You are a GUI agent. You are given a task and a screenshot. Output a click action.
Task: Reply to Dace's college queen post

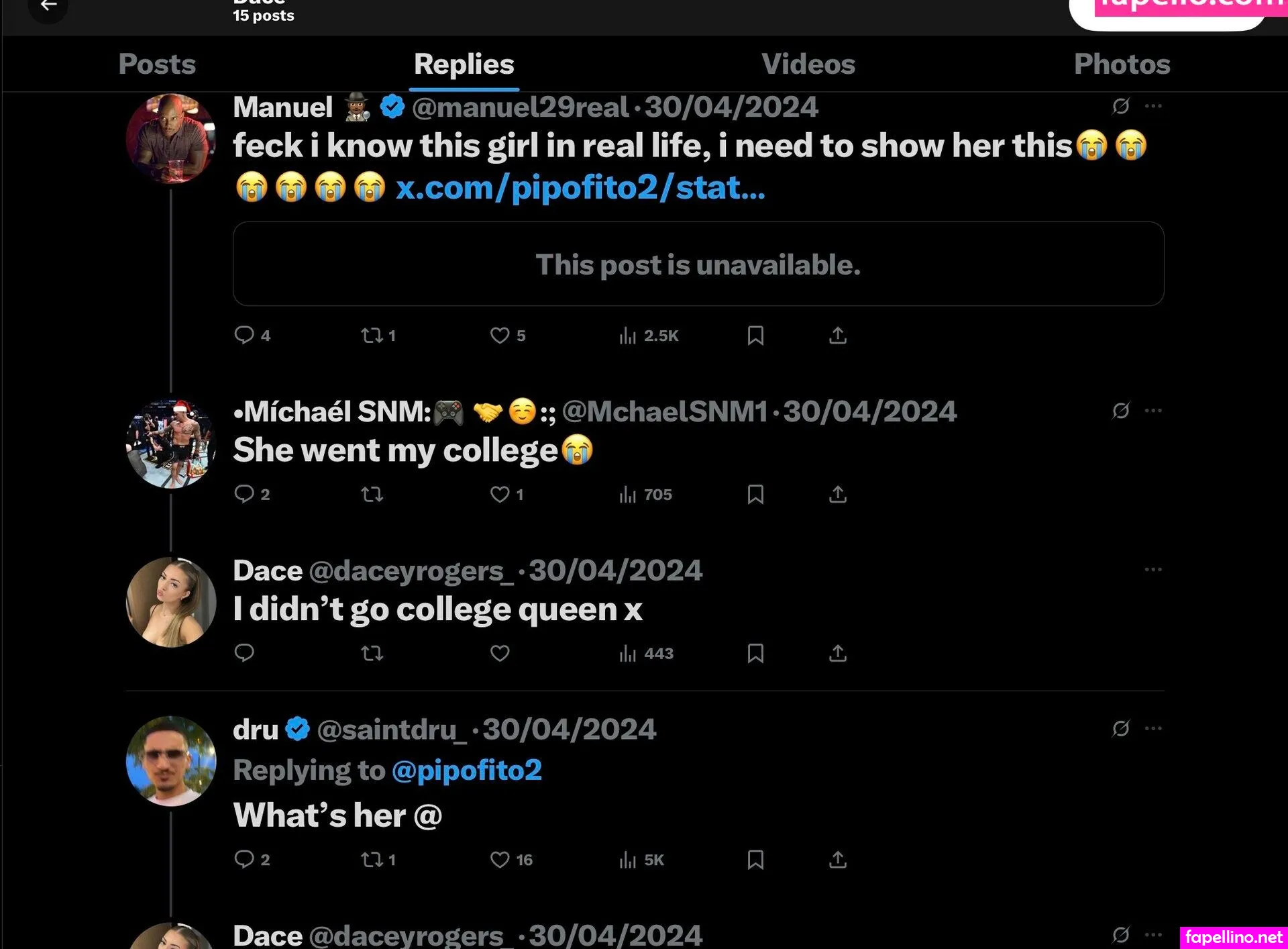pos(244,653)
